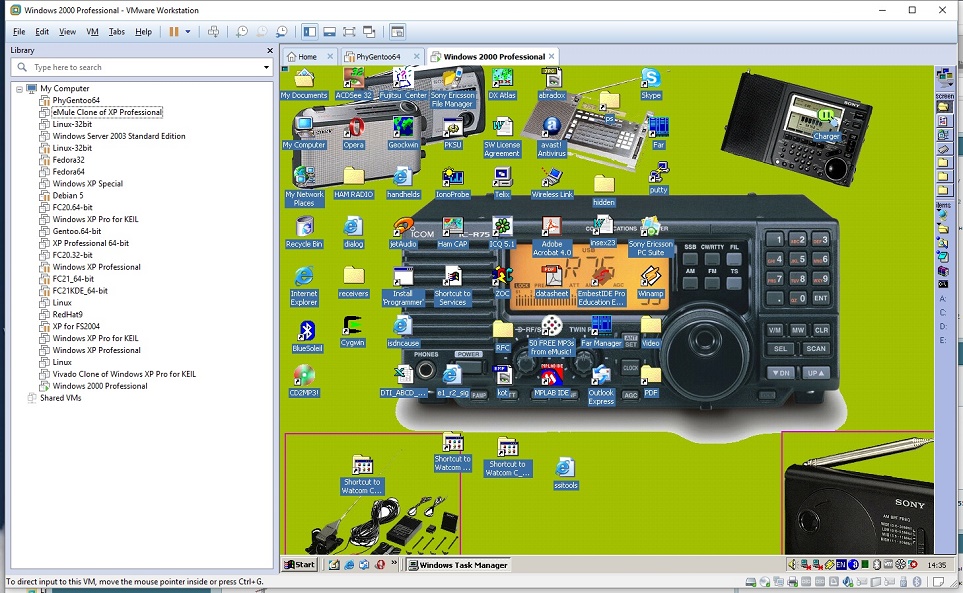
Task: Select the HAM RADIO folder
Action: pos(353,184)
